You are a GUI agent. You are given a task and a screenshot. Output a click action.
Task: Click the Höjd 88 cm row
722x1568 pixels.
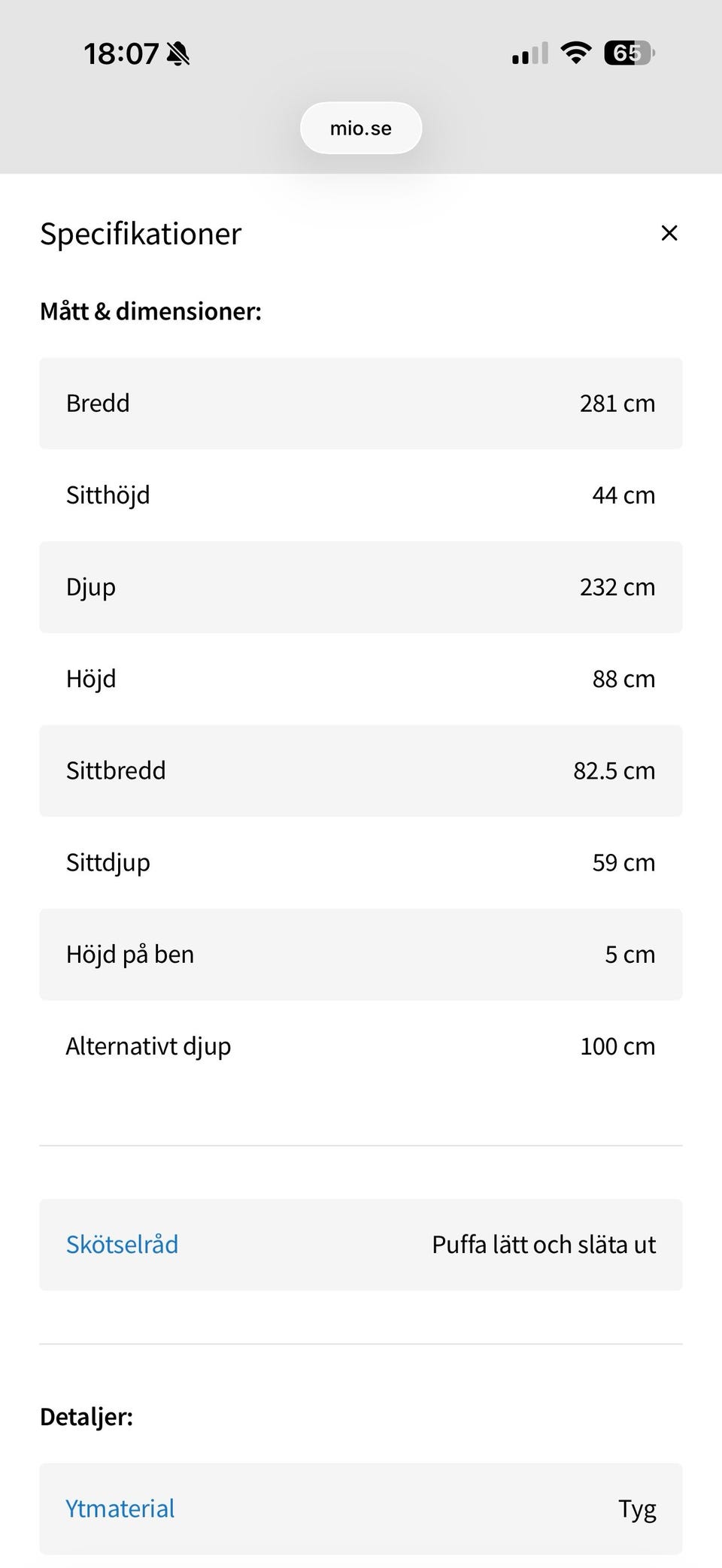(x=361, y=679)
